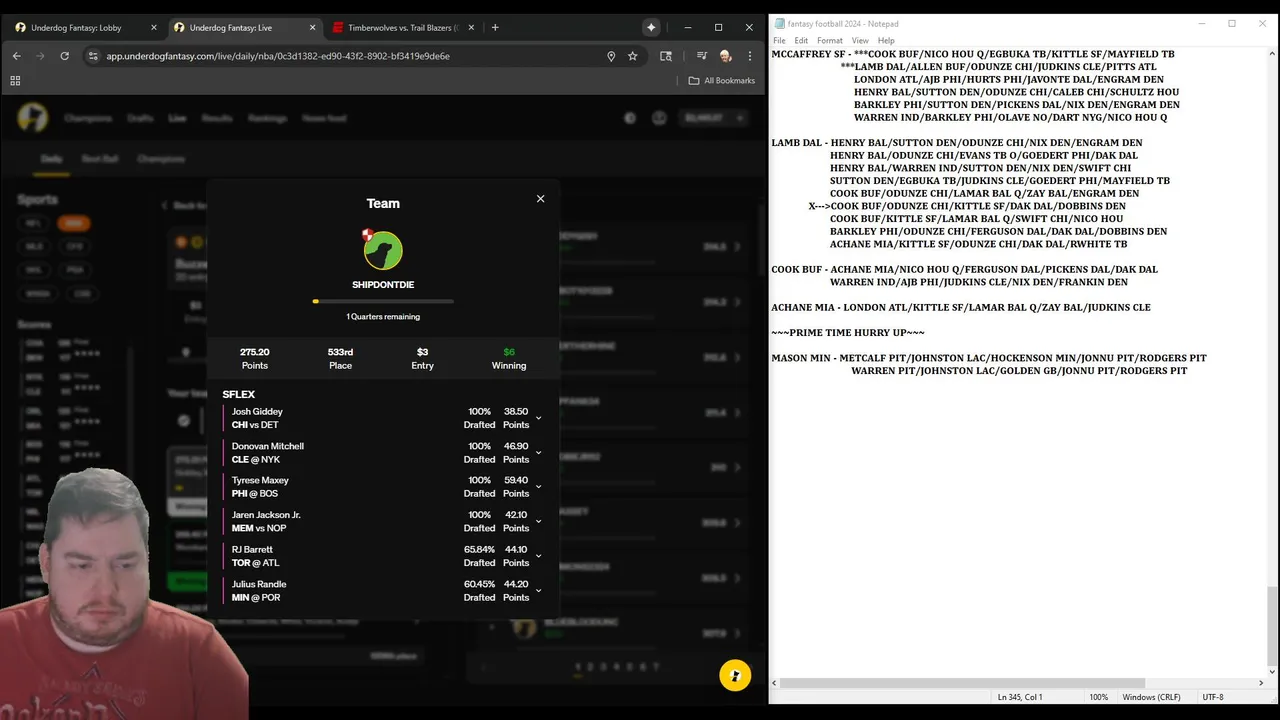View site information icon in address bar
This screenshot has width=1280, height=720.
point(92,56)
